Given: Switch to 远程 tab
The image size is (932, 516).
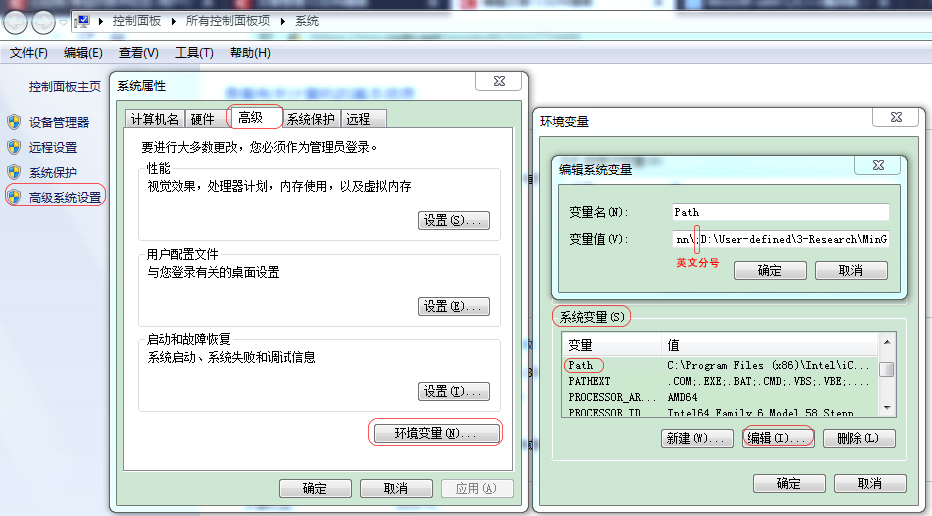Looking at the screenshot, I should [x=363, y=119].
